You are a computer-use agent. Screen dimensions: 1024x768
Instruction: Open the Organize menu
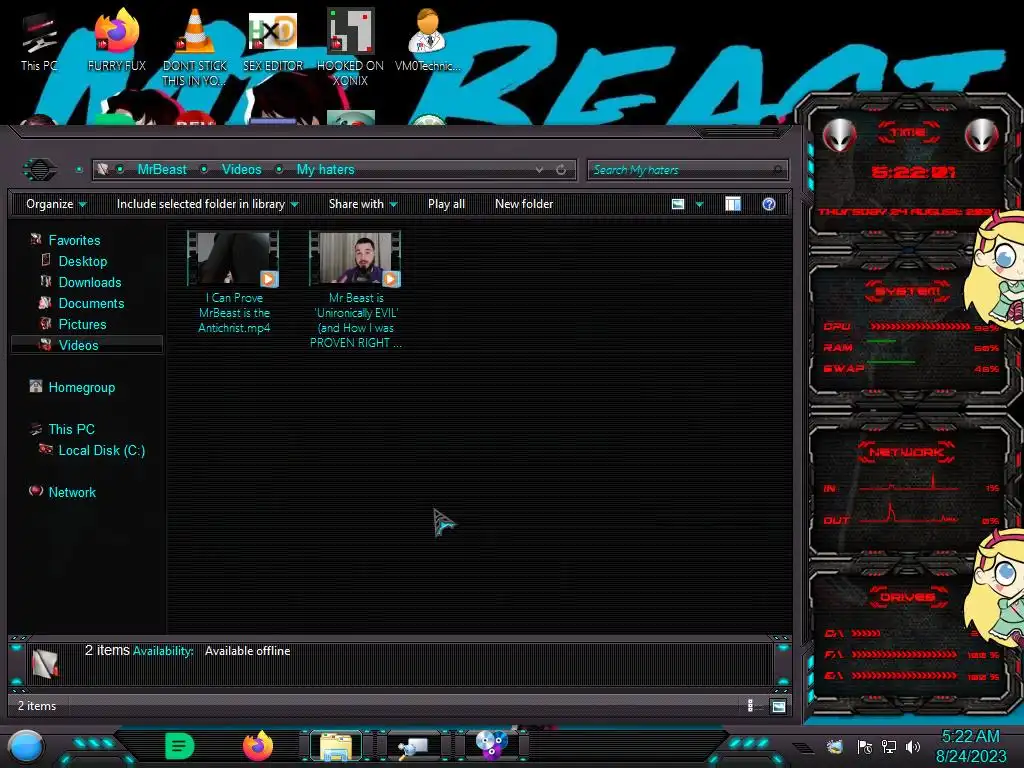tap(56, 204)
